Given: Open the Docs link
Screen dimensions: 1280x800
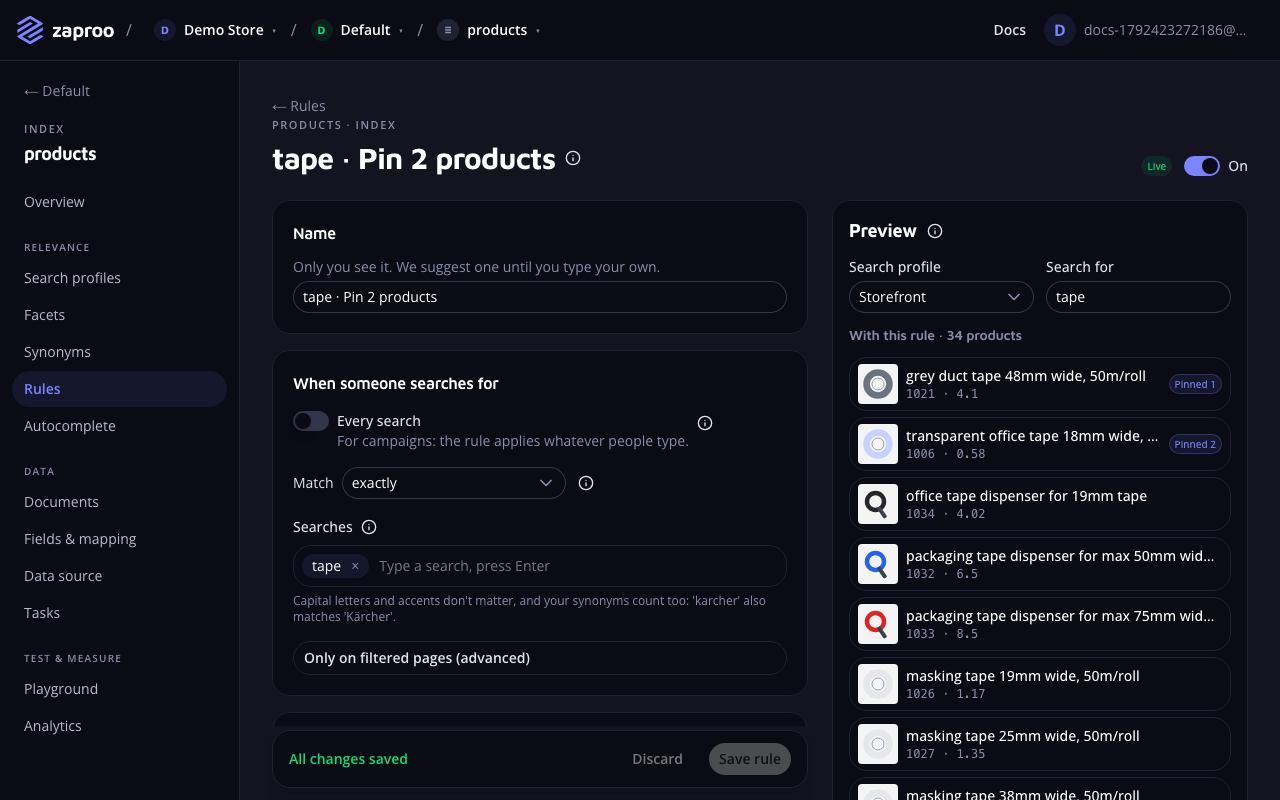Looking at the screenshot, I should [x=1010, y=30].
